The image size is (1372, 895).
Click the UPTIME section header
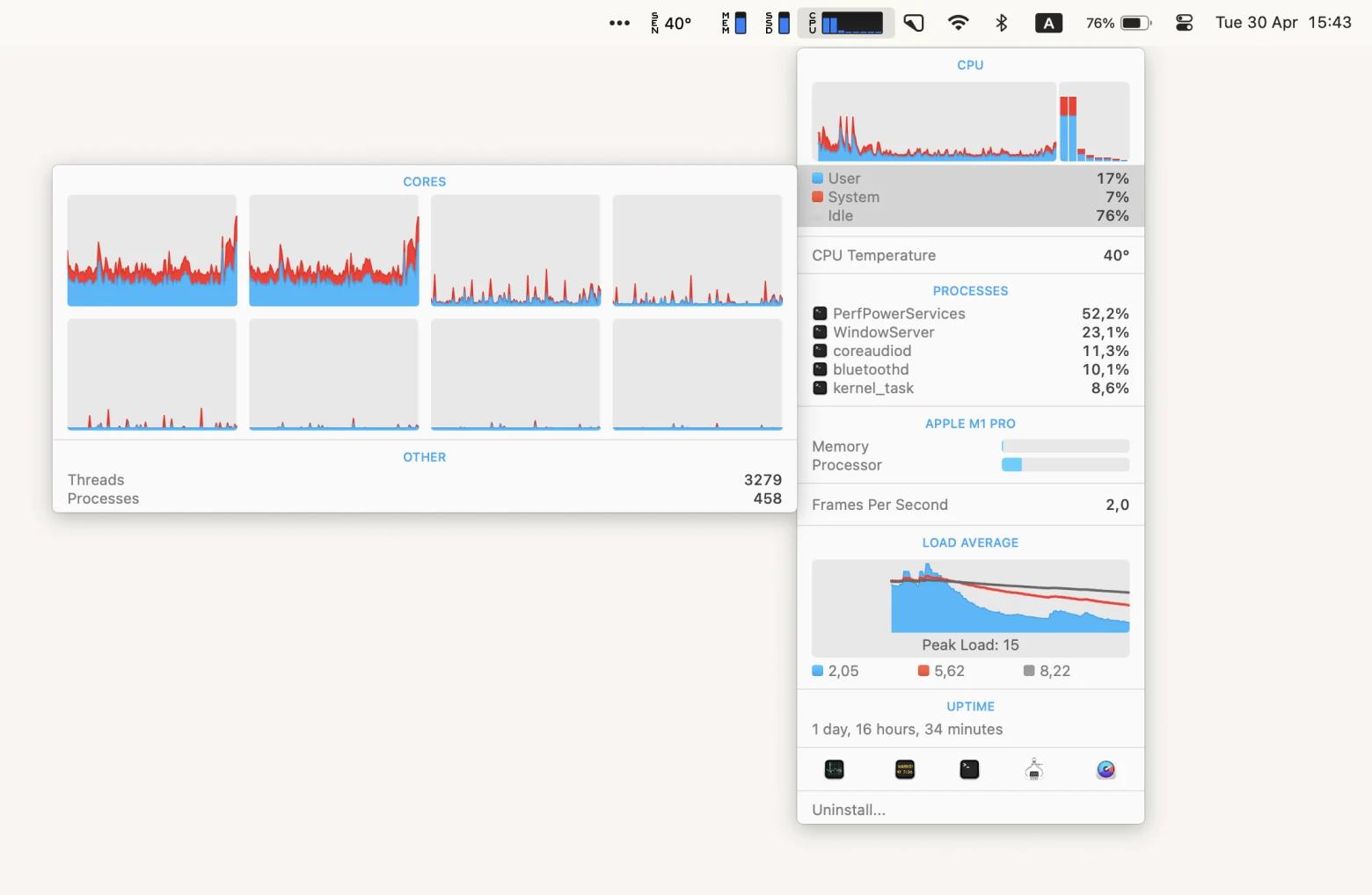pos(970,706)
